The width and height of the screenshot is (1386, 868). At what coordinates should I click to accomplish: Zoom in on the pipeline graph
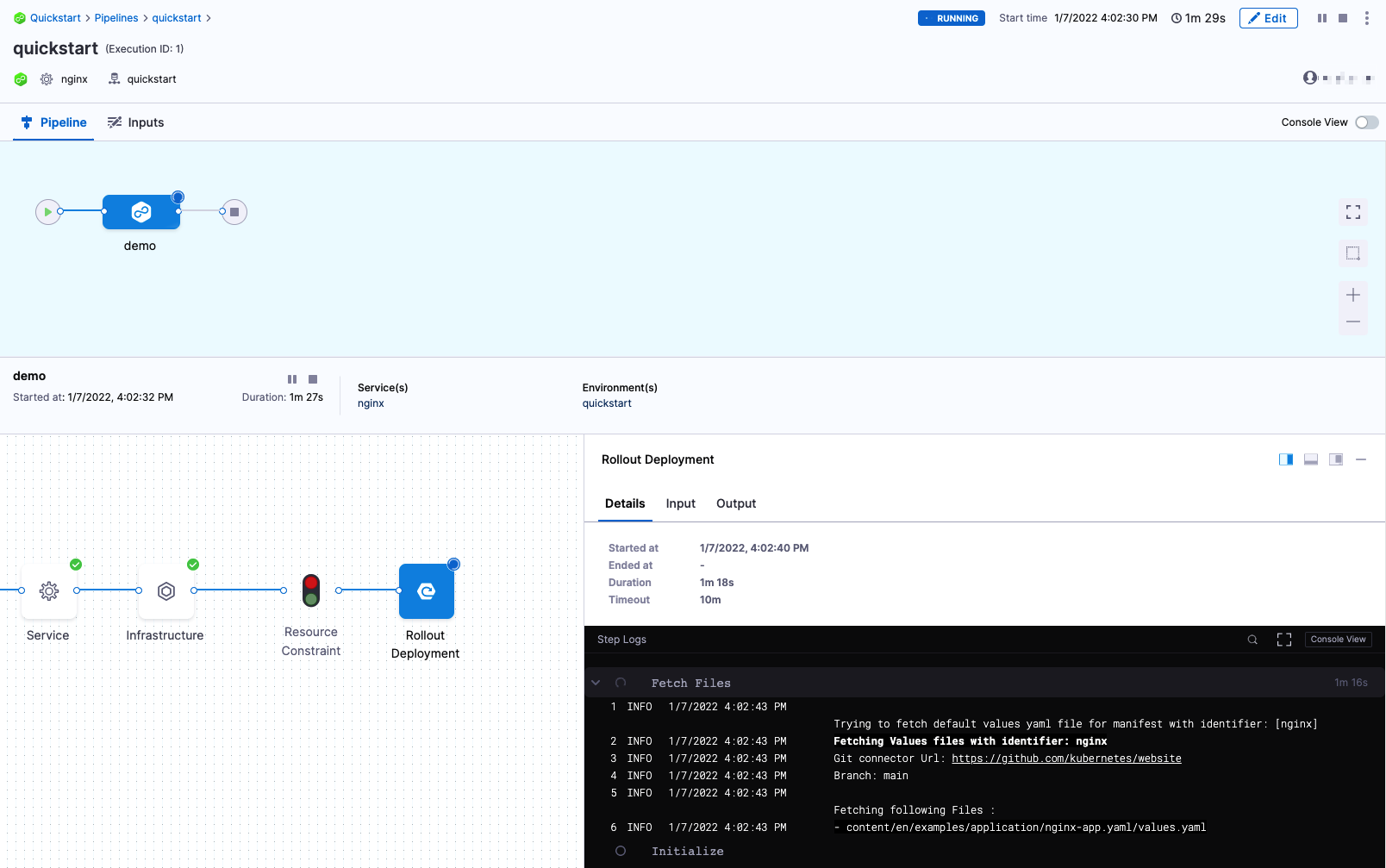1352,295
